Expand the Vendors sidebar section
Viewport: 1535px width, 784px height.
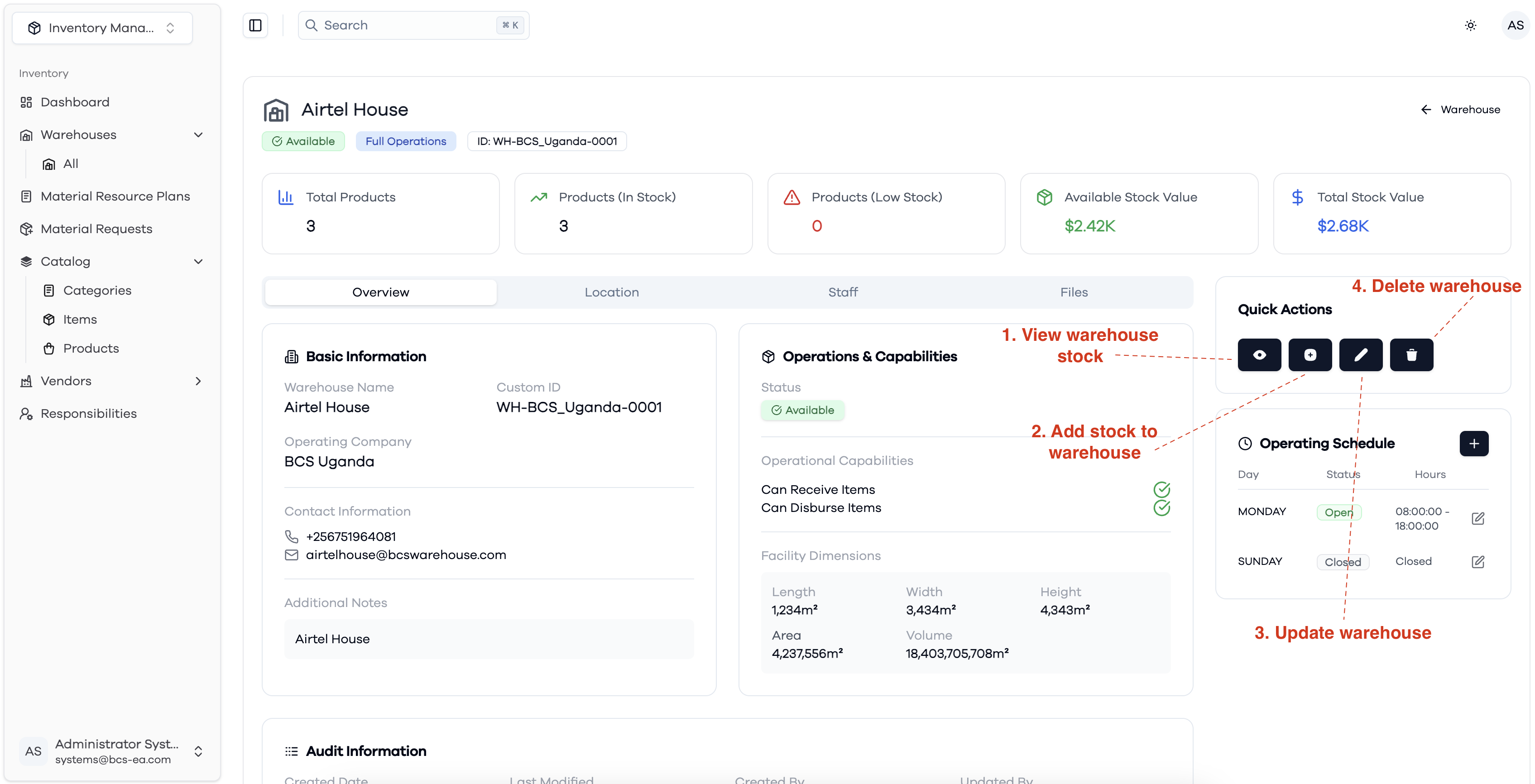tap(198, 381)
